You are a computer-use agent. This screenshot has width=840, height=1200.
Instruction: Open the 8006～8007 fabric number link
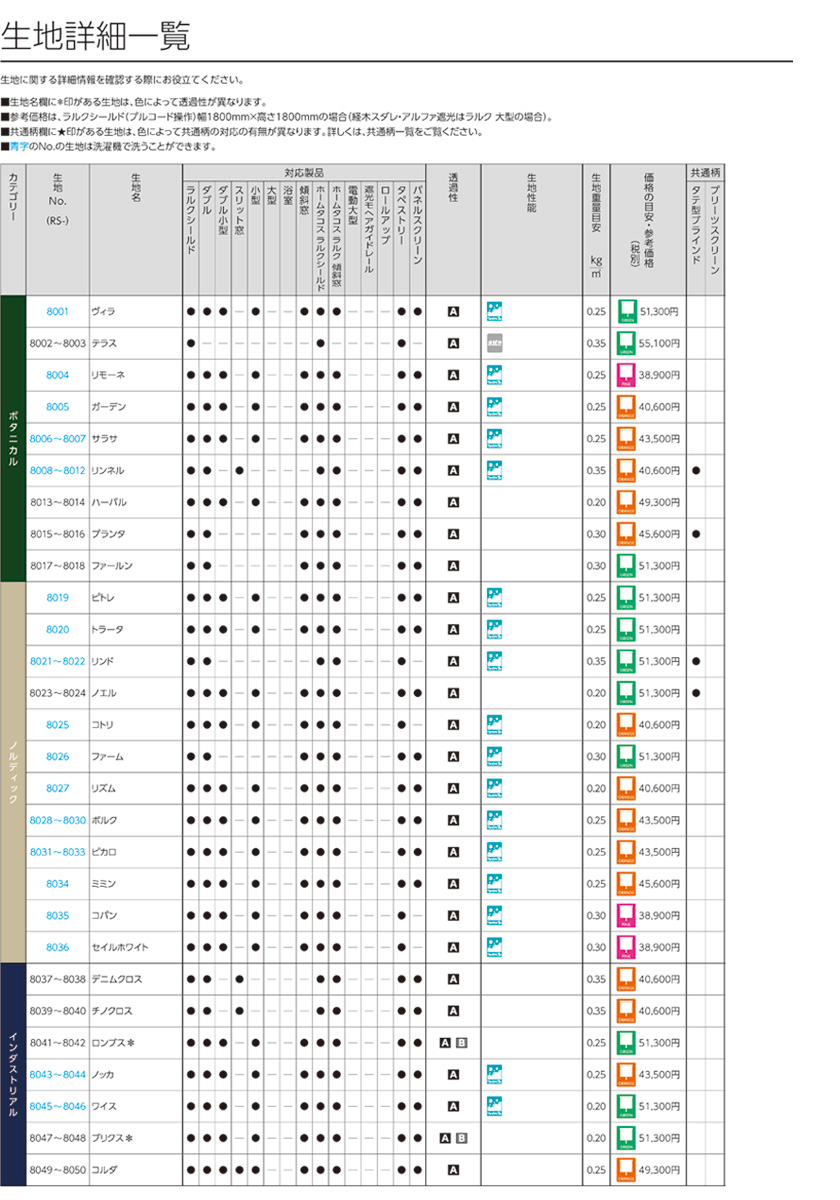(58, 439)
